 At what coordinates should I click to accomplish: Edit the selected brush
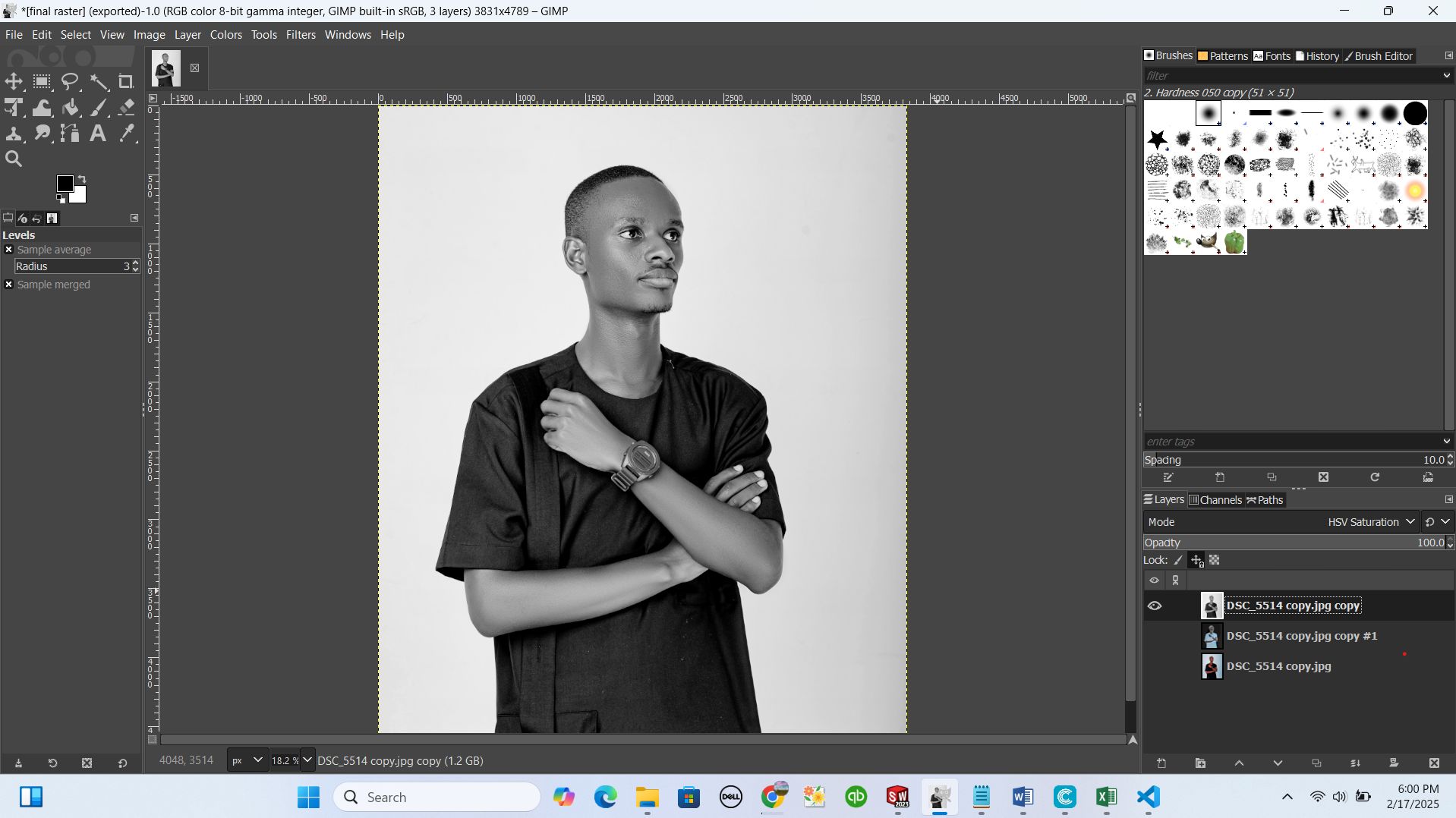(1168, 477)
